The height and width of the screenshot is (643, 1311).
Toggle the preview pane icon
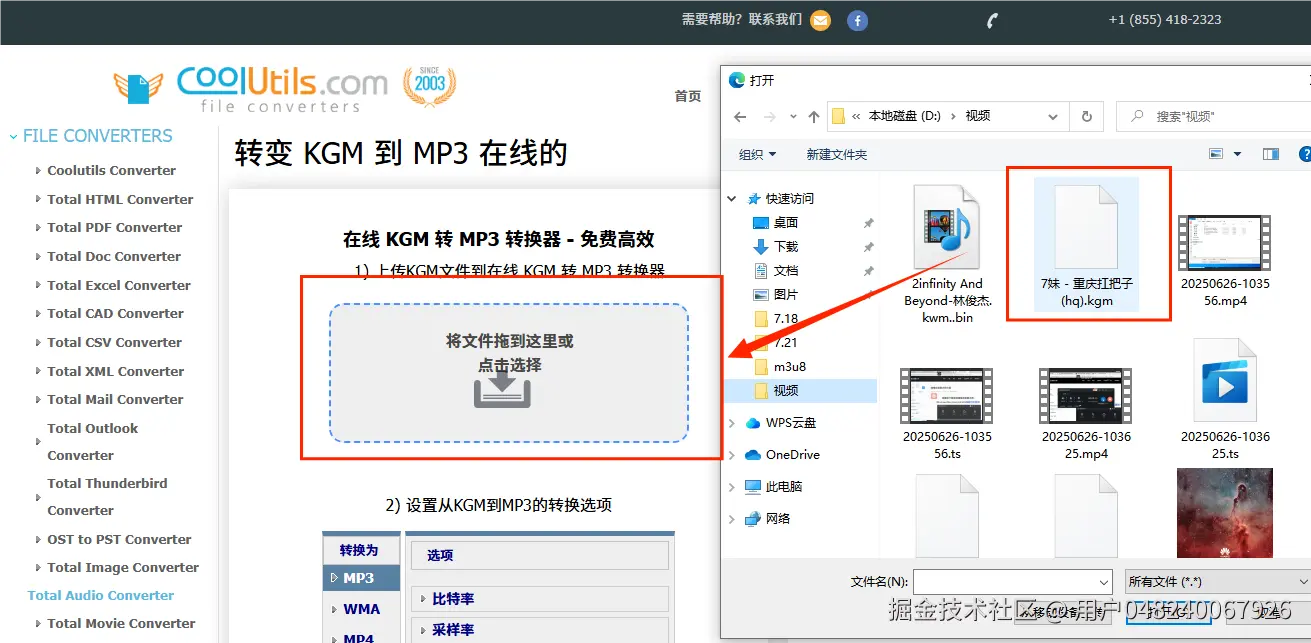(x=1271, y=154)
